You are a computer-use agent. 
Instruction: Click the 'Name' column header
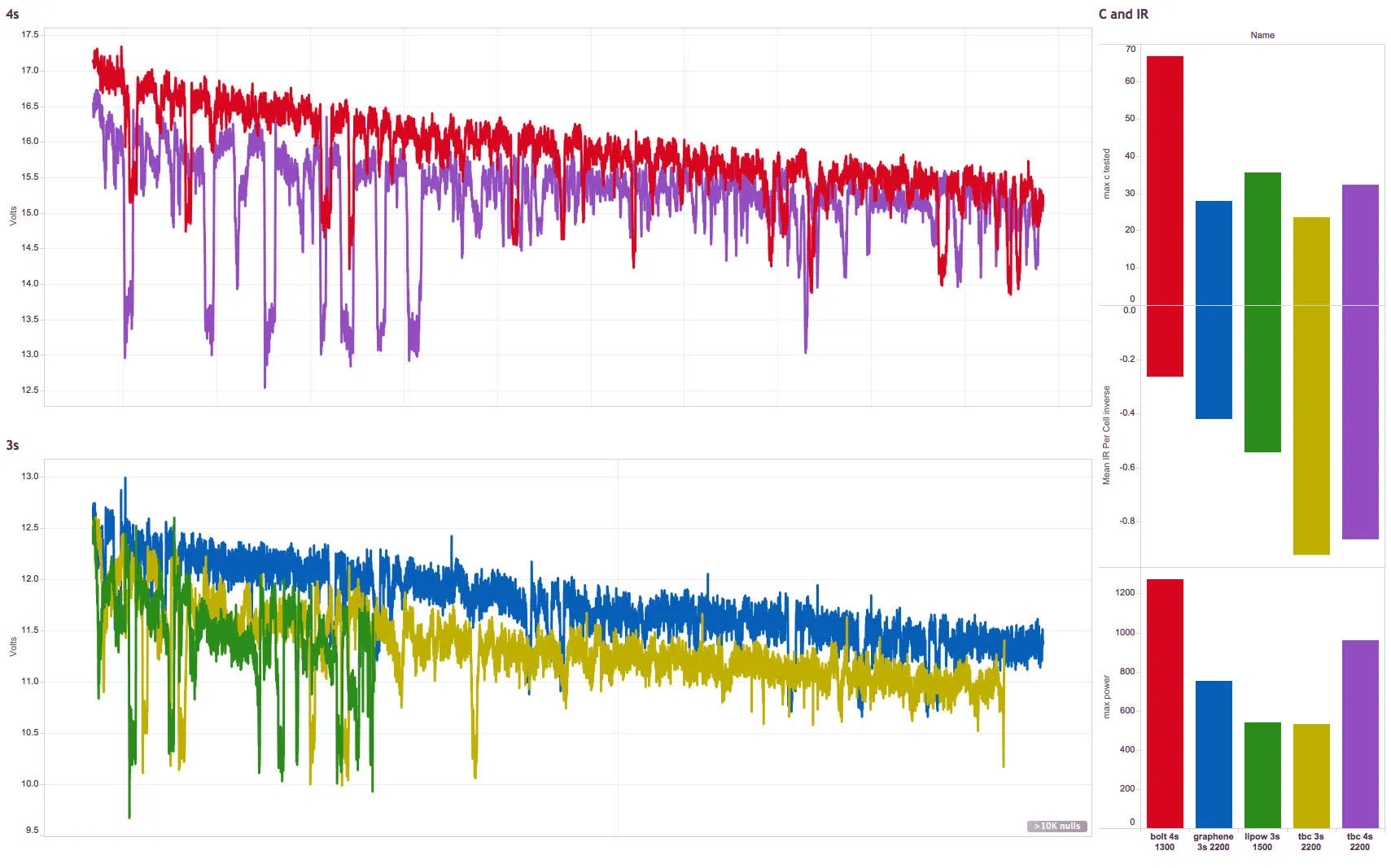coord(1262,35)
